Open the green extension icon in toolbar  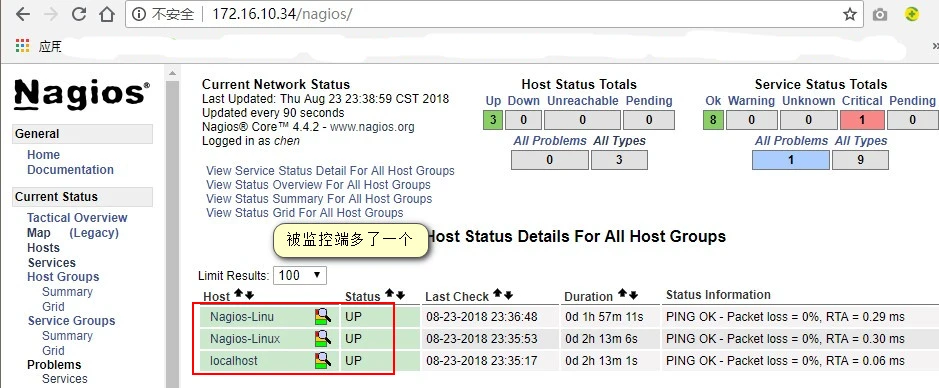[x=912, y=14]
